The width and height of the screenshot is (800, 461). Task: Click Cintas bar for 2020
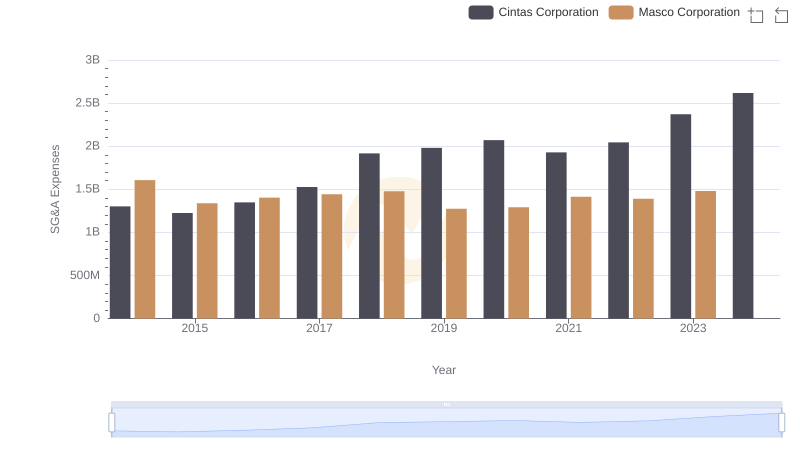click(x=494, y=229)
